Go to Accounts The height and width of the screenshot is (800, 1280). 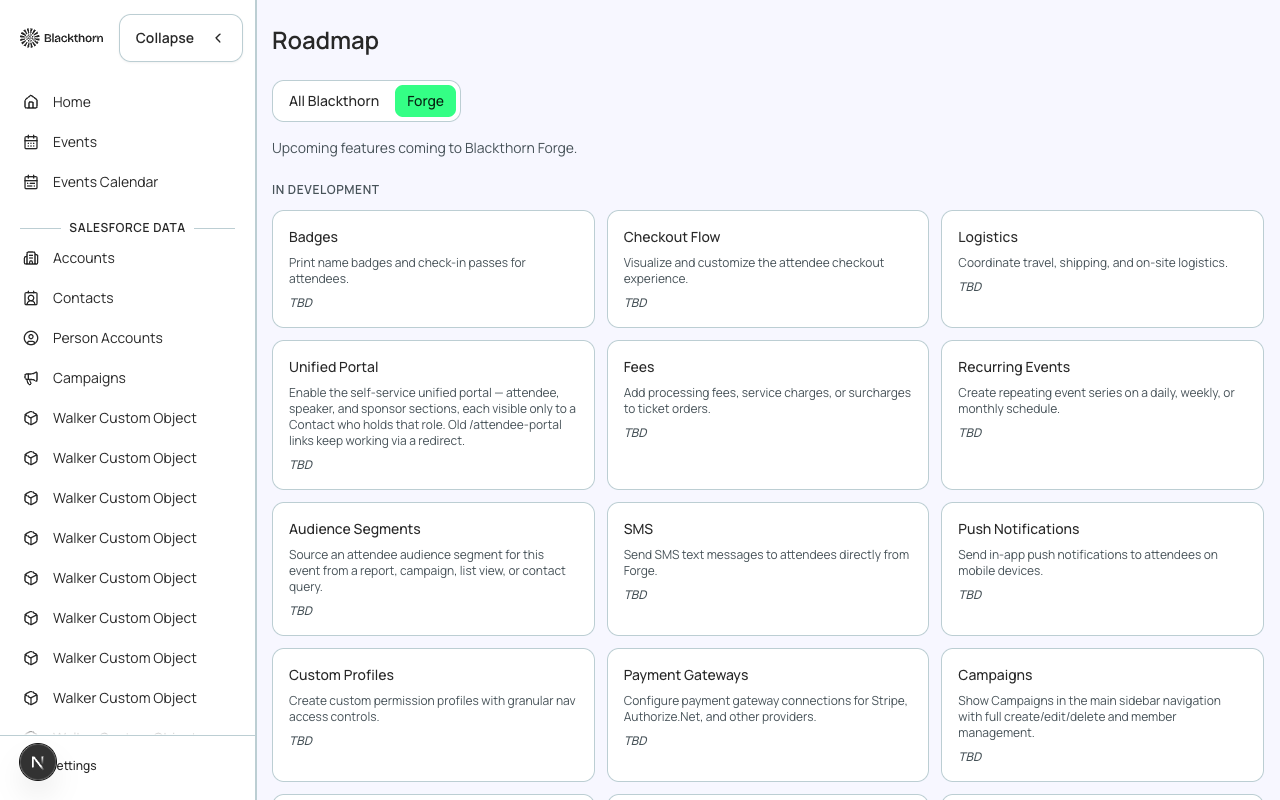click(127, 258)
